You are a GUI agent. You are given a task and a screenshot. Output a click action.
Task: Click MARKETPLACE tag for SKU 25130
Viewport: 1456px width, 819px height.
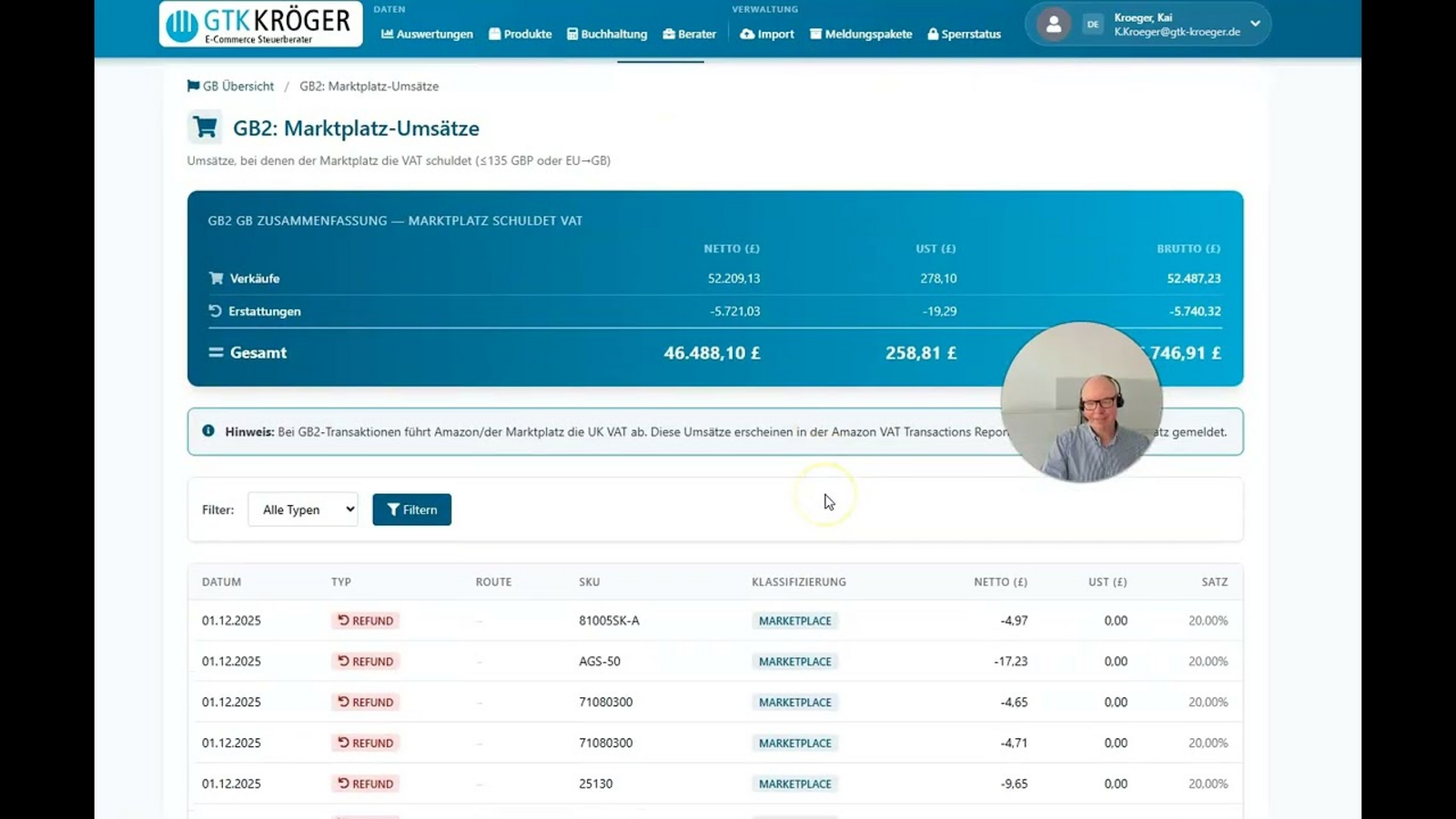coord(794,784)
